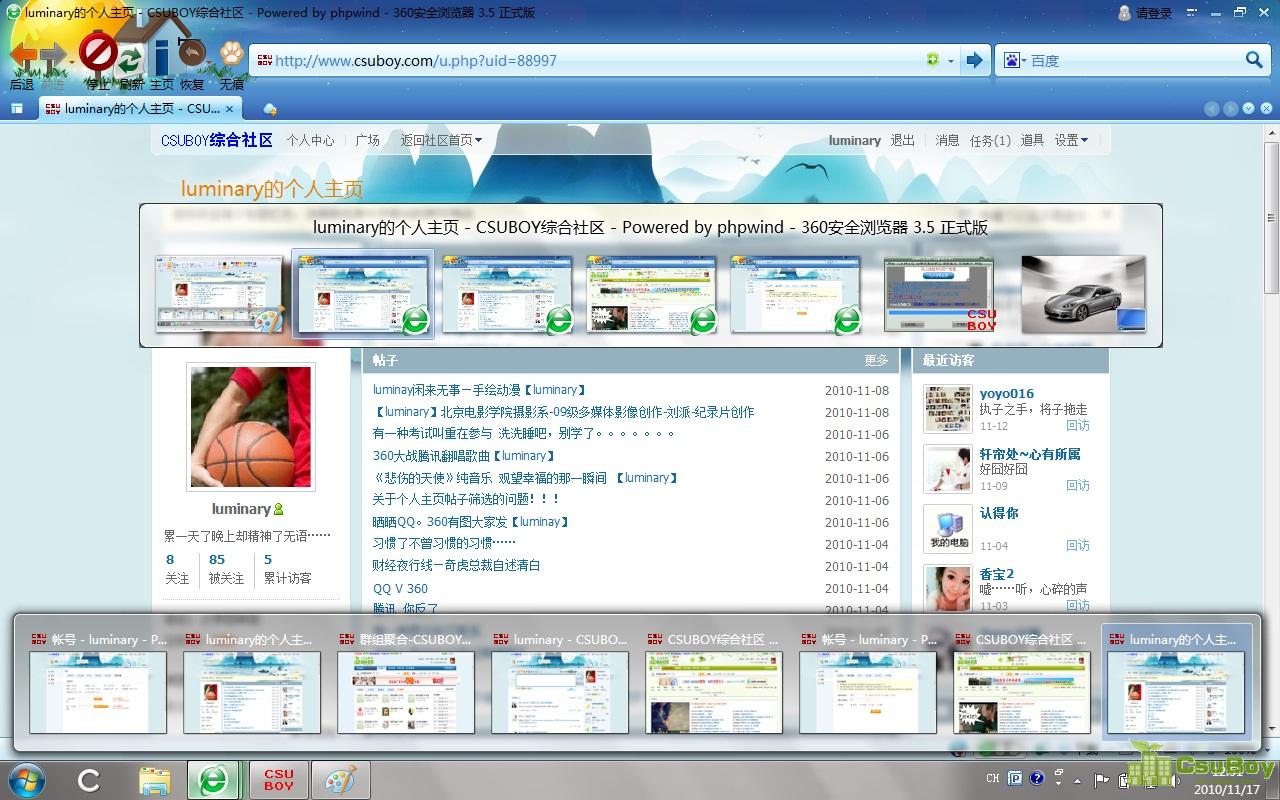Open visitor 香宝2's avatar
The width and height of the screenshot is (1280, 800).
(947, 589)
